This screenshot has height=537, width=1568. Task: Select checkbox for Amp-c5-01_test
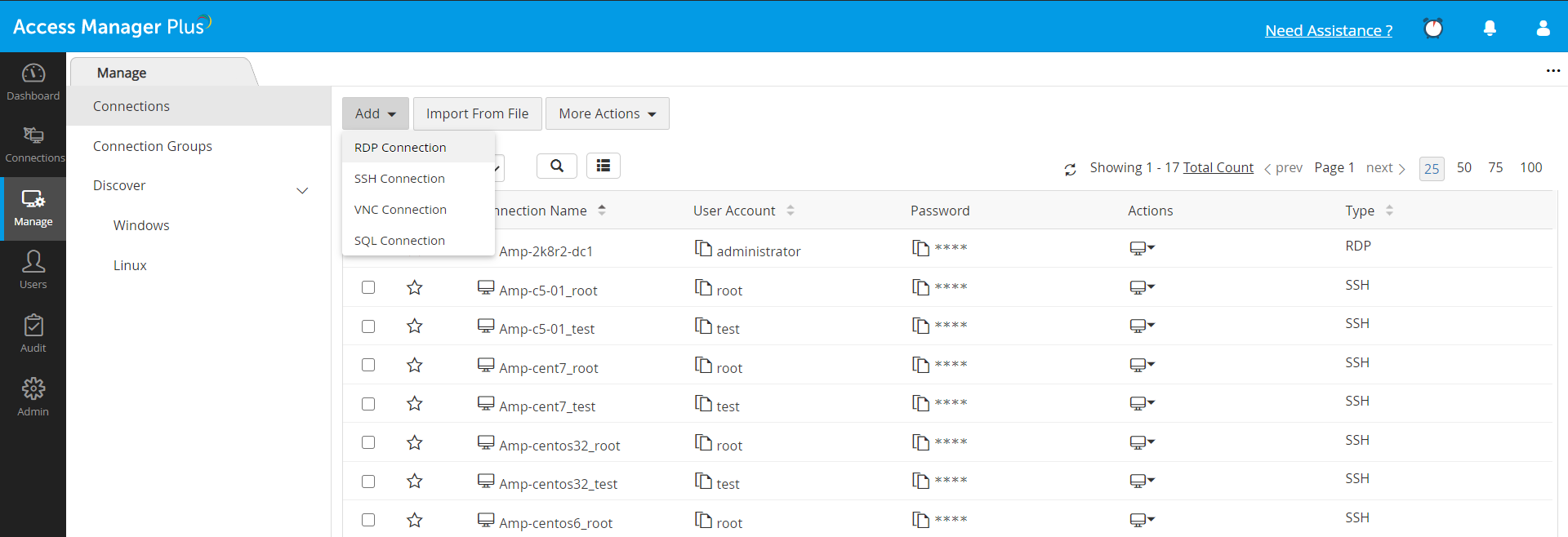pos(368,326)
